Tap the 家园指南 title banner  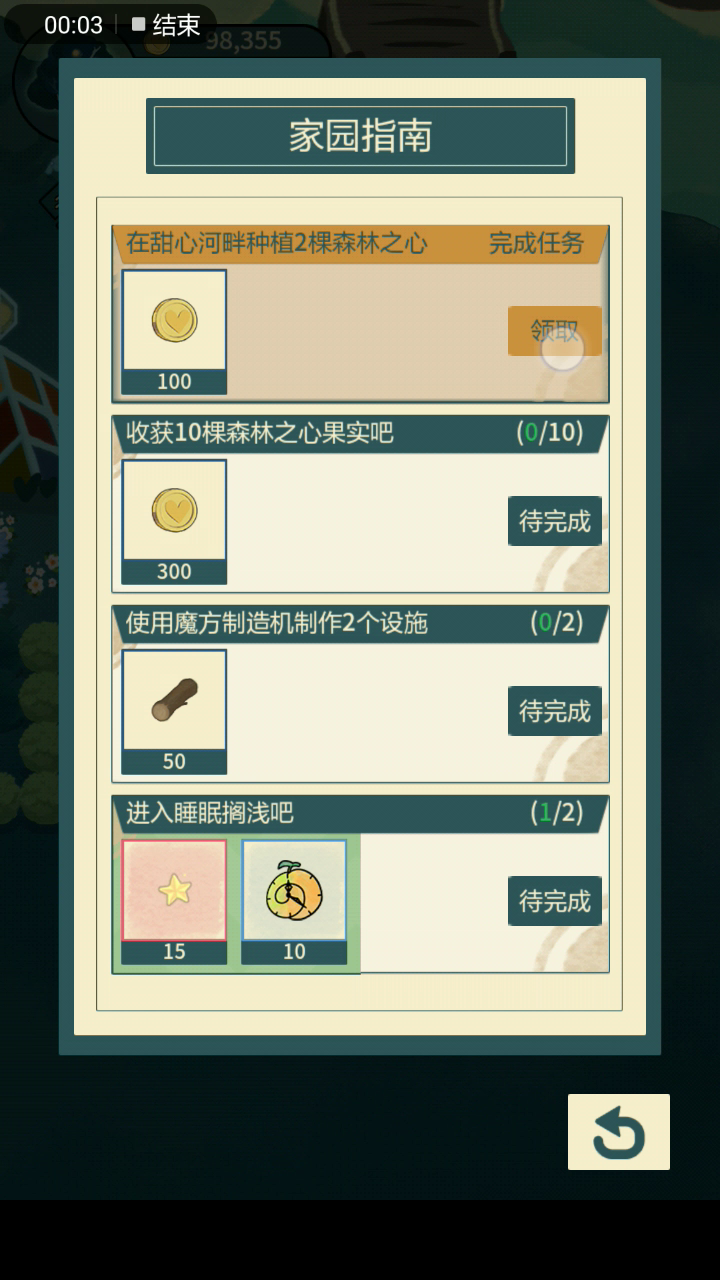pyautogui.click(x=360, y=136)
